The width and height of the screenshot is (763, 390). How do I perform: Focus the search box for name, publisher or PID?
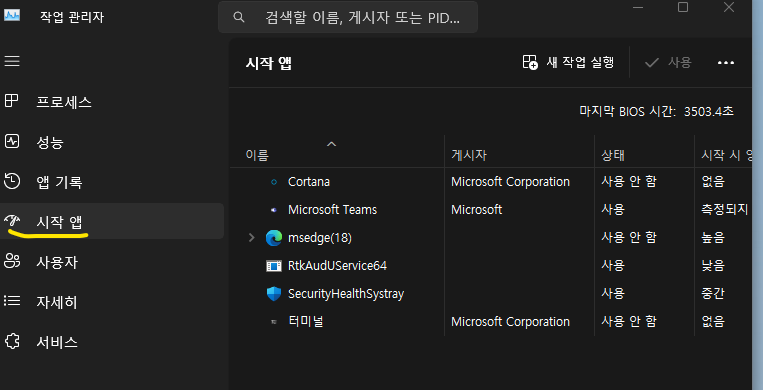tap(348, 18)
